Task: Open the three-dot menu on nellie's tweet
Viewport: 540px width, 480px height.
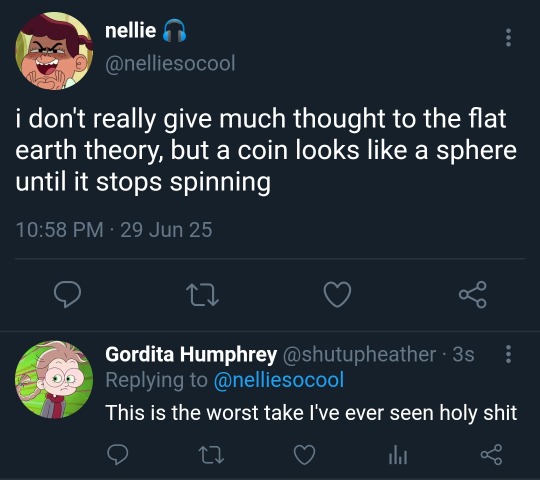Action: pyautogui.click(x=508, y=38)
